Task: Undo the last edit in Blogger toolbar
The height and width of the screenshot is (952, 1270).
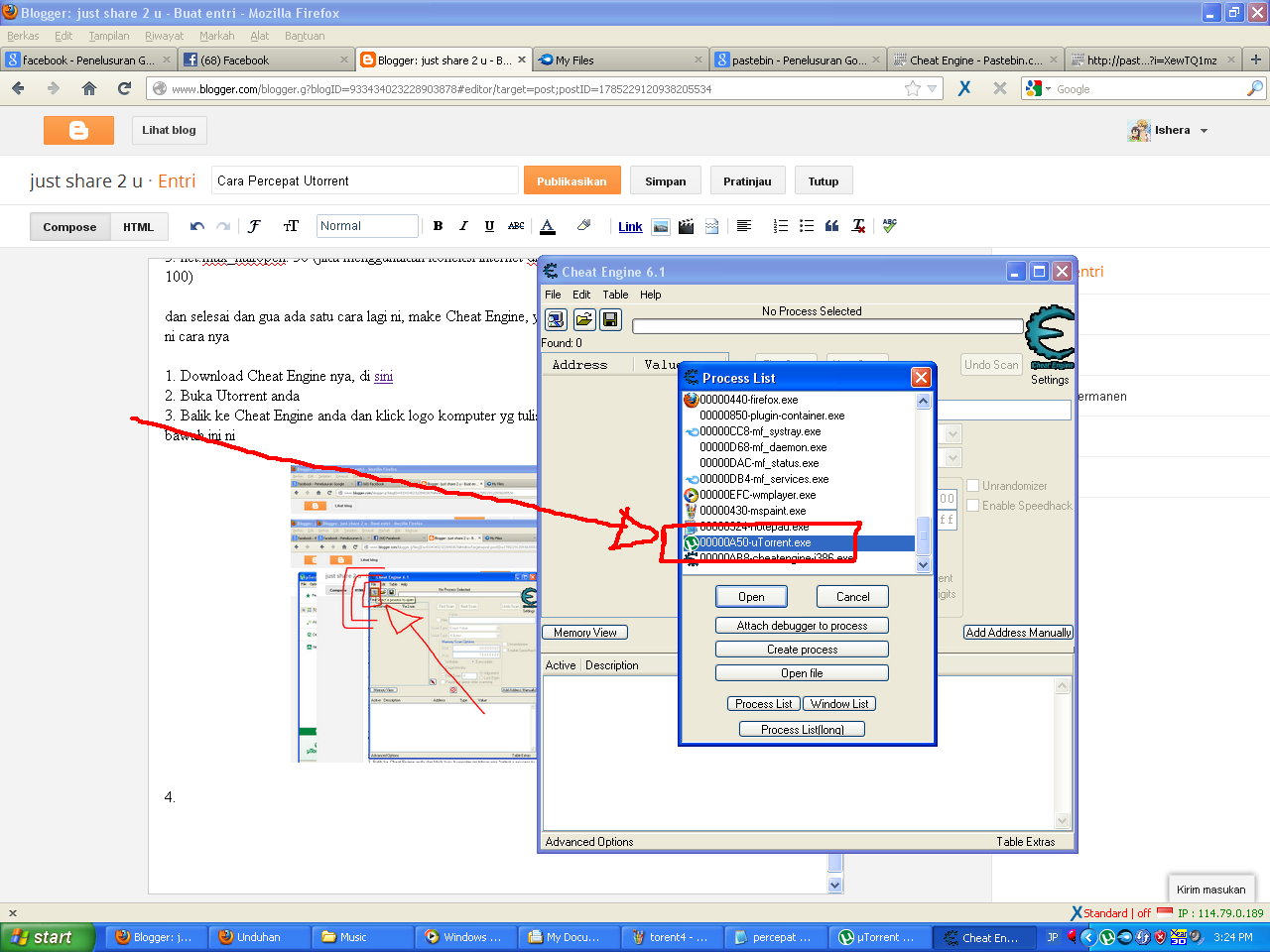Action: click(x=197, y=226)
